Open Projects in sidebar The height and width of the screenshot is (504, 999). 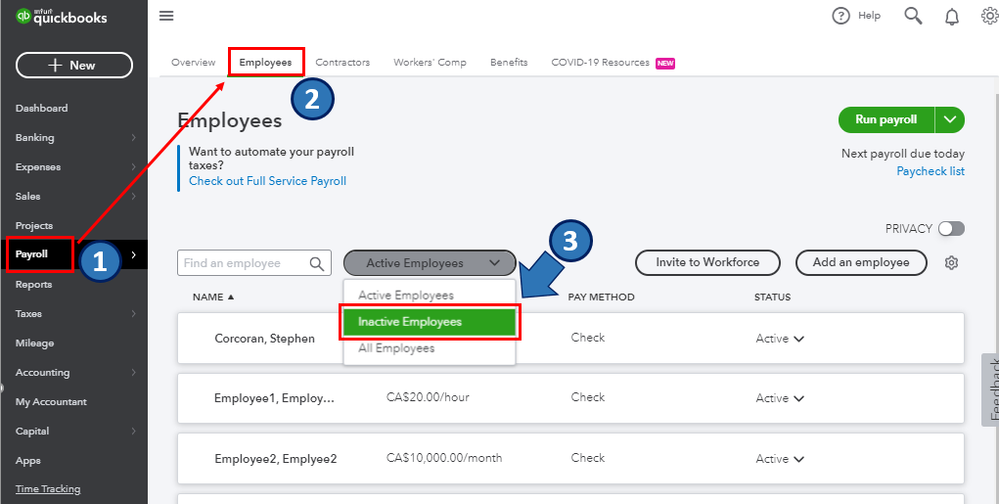34,226
